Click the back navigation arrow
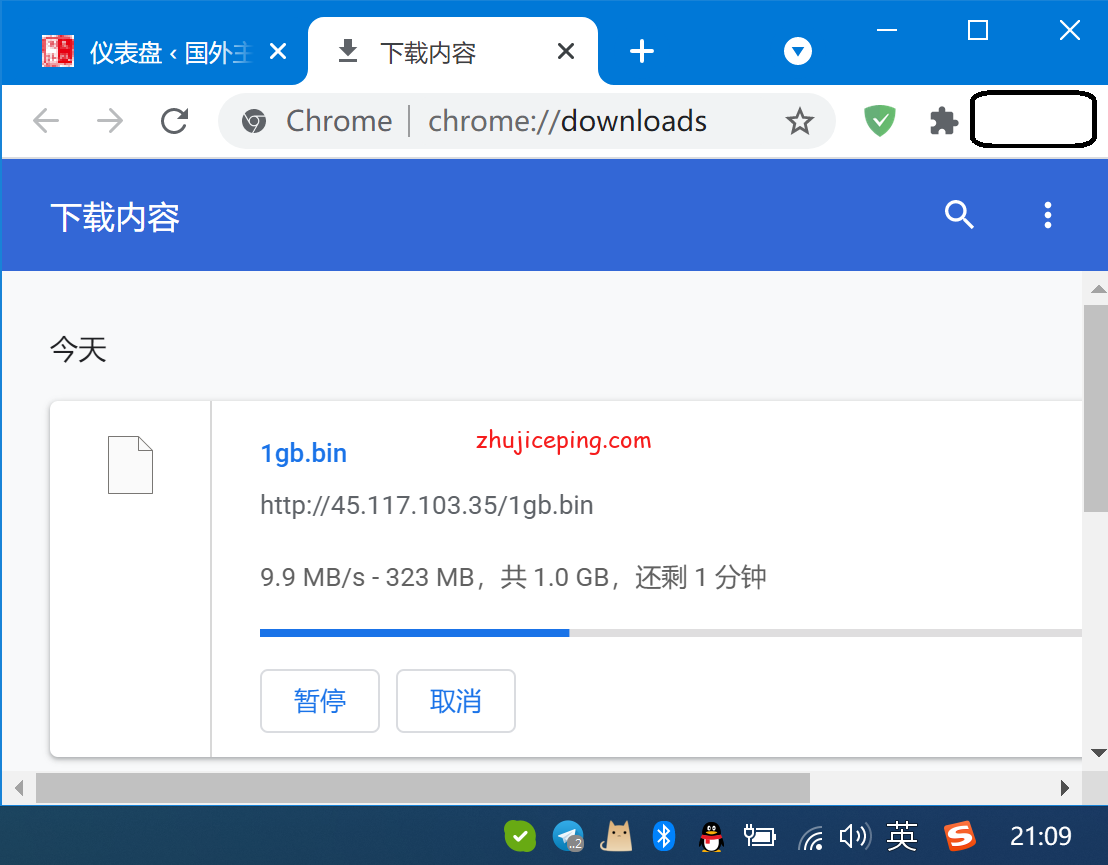The width and height of the screenshot is (1108, 865). click(x=46, y=121)
